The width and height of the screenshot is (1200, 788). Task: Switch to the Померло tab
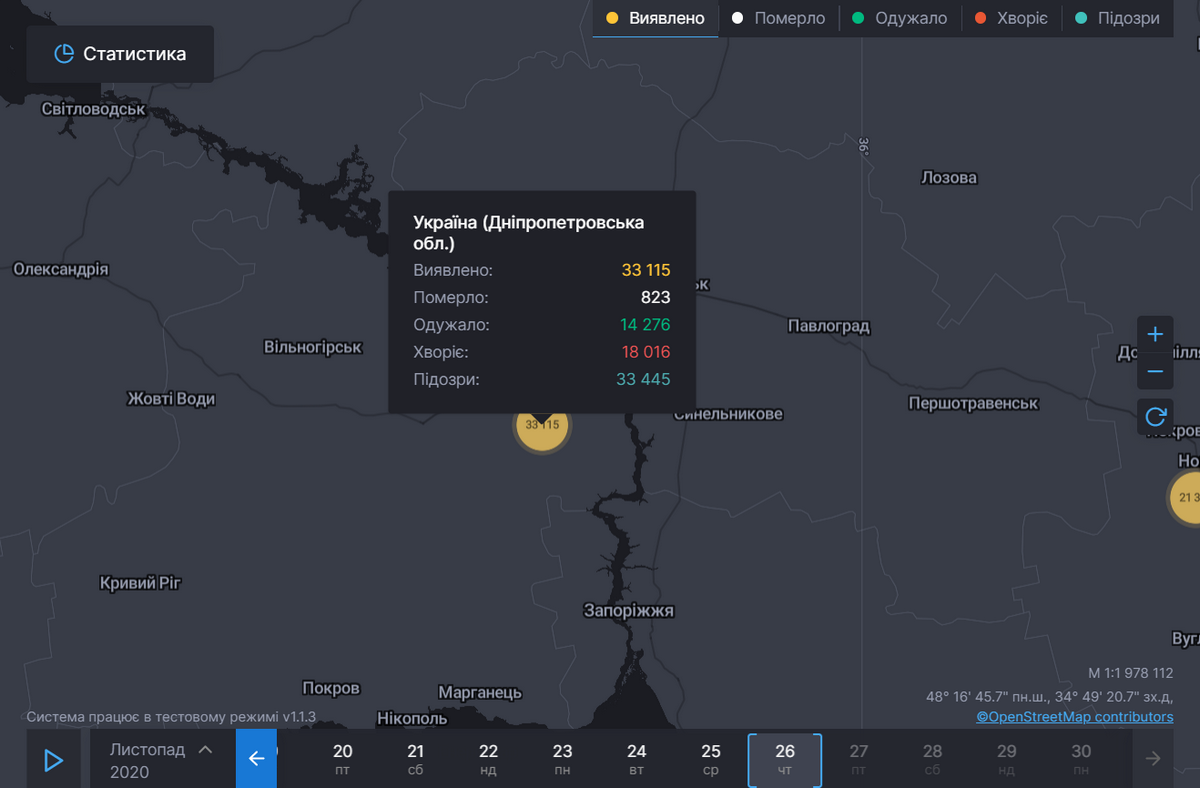(778, 19)
